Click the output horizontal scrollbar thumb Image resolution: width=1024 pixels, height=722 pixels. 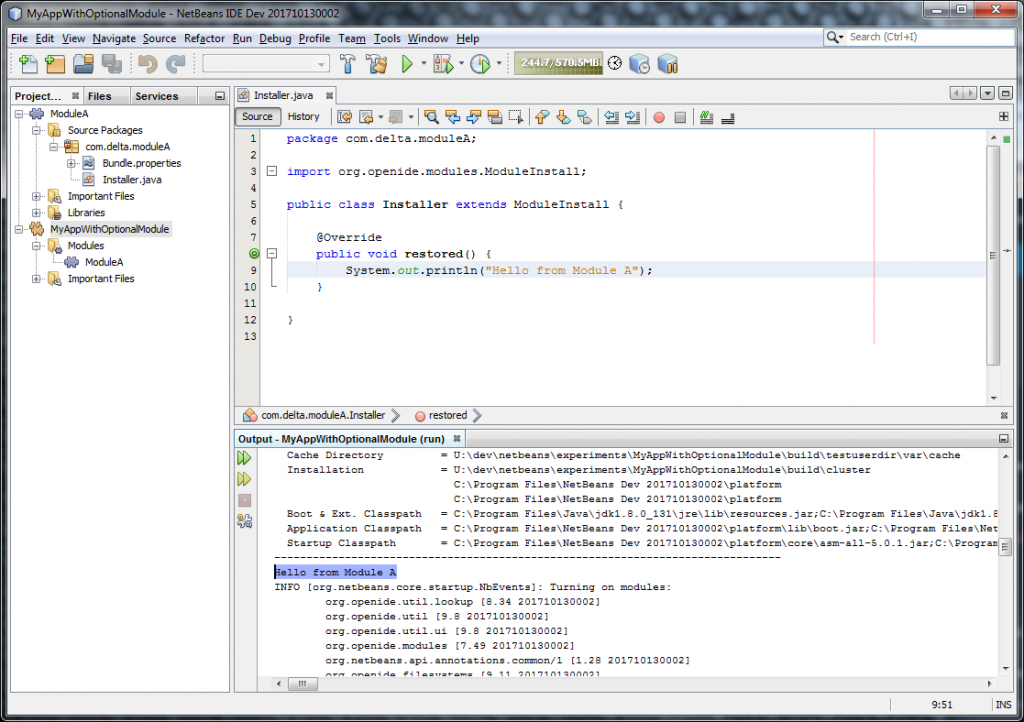(302, 683)
